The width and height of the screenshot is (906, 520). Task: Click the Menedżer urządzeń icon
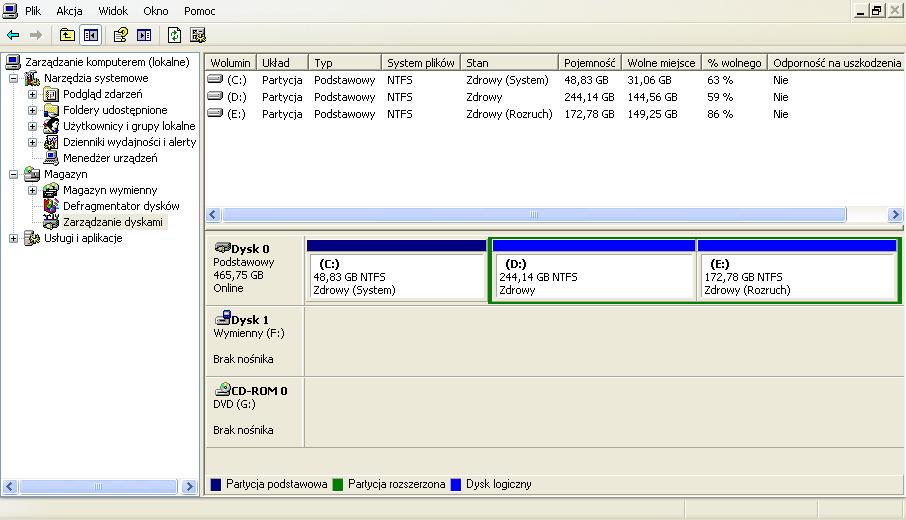click(51, 158)
